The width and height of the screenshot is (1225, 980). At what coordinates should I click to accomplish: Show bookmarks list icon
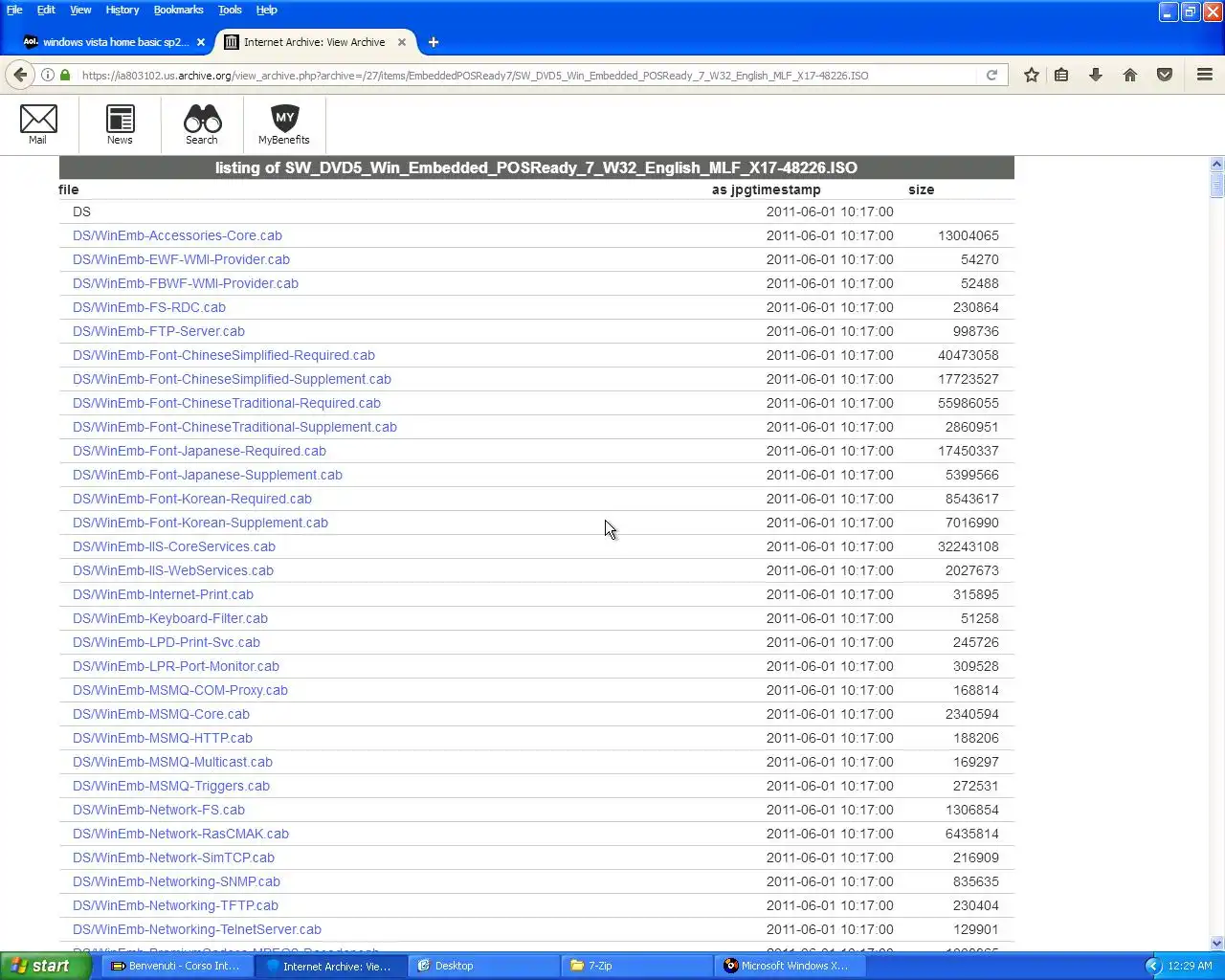[1061, 75]
